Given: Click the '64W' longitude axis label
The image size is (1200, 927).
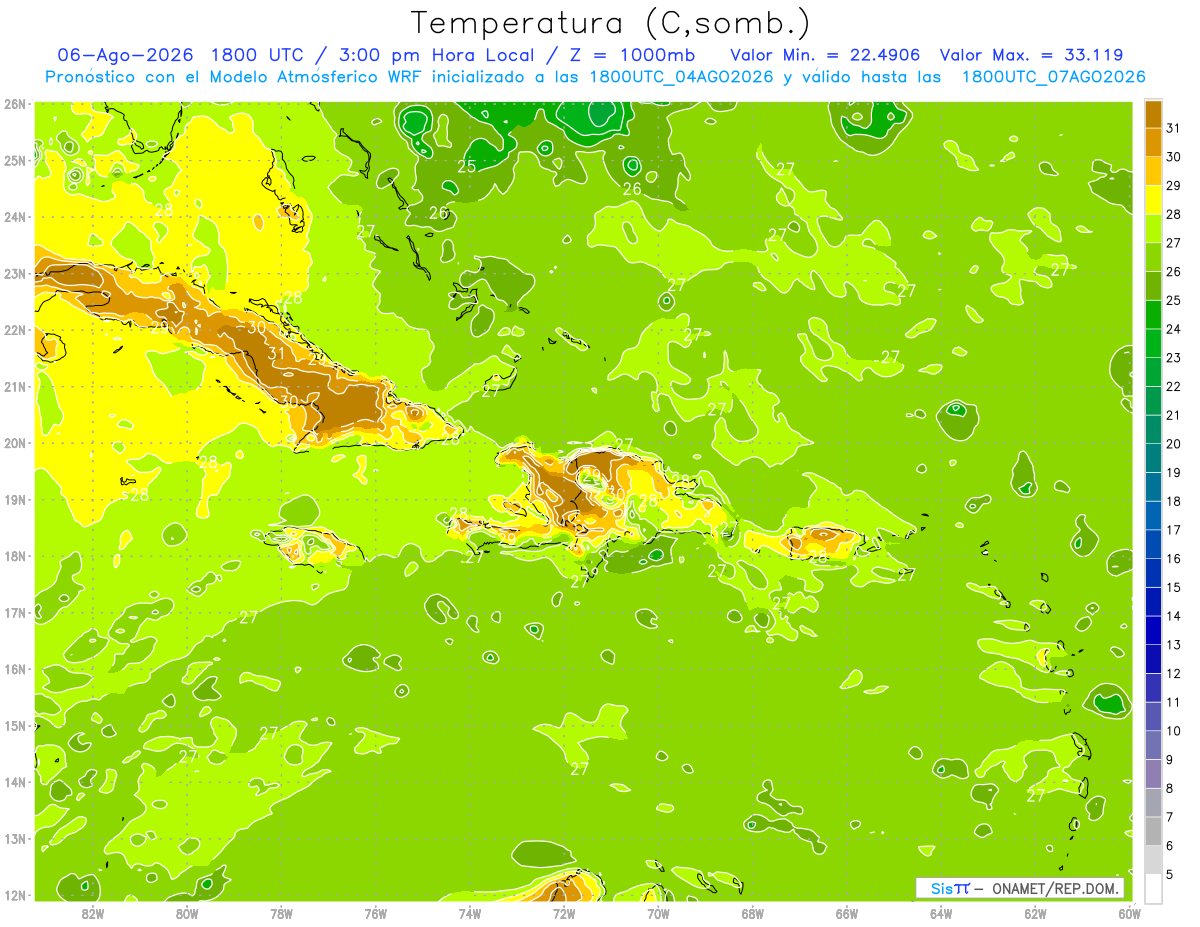Looking at the screenshot, I should pyautogui.click(x=941, y=913).
